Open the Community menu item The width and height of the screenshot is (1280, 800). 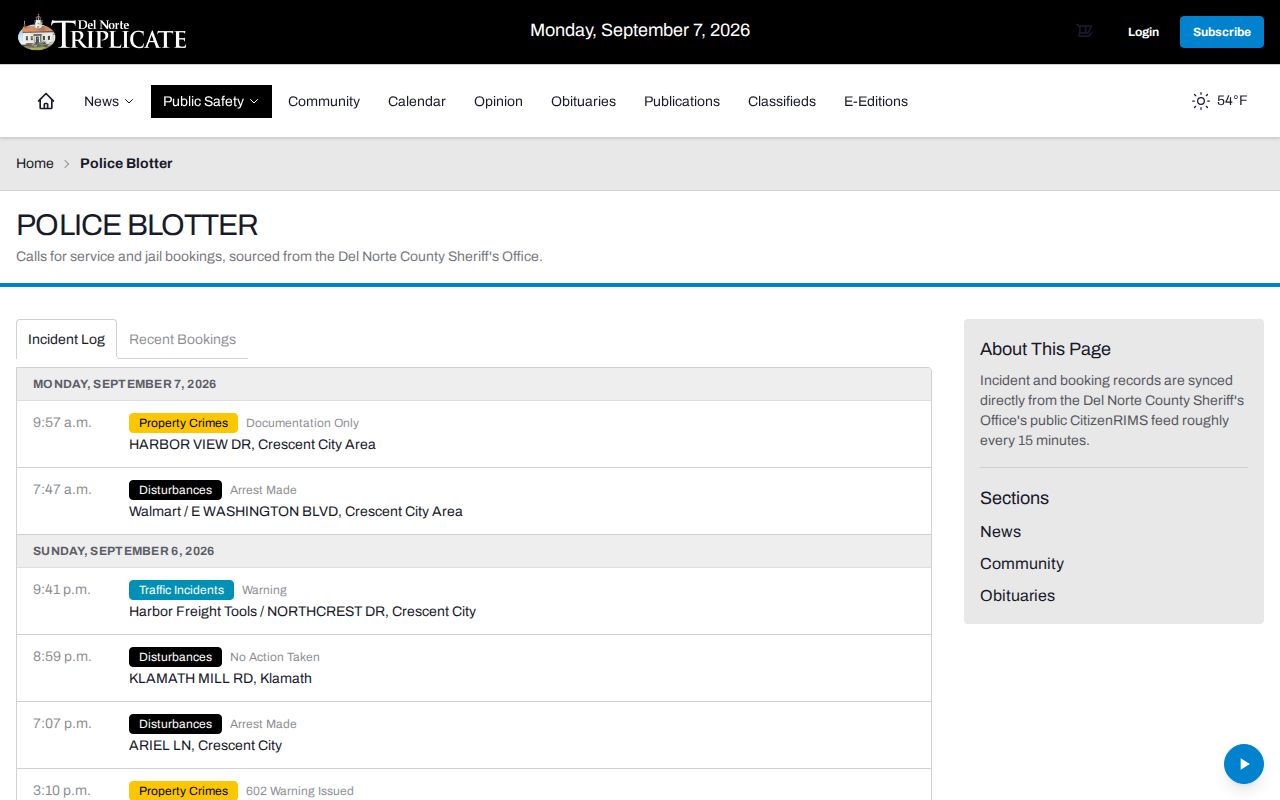tap(324, 101)
